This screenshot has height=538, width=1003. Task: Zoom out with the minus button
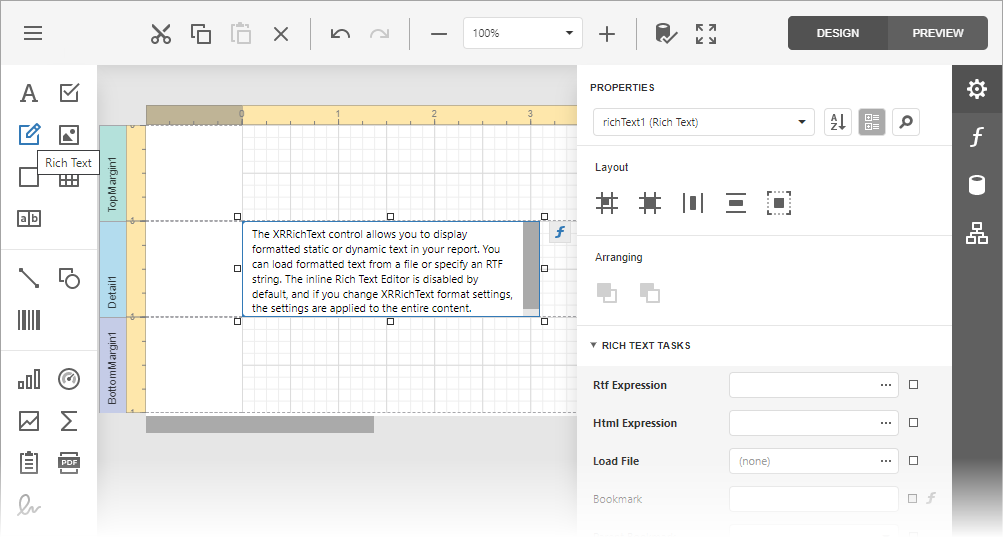click(439, 34)
